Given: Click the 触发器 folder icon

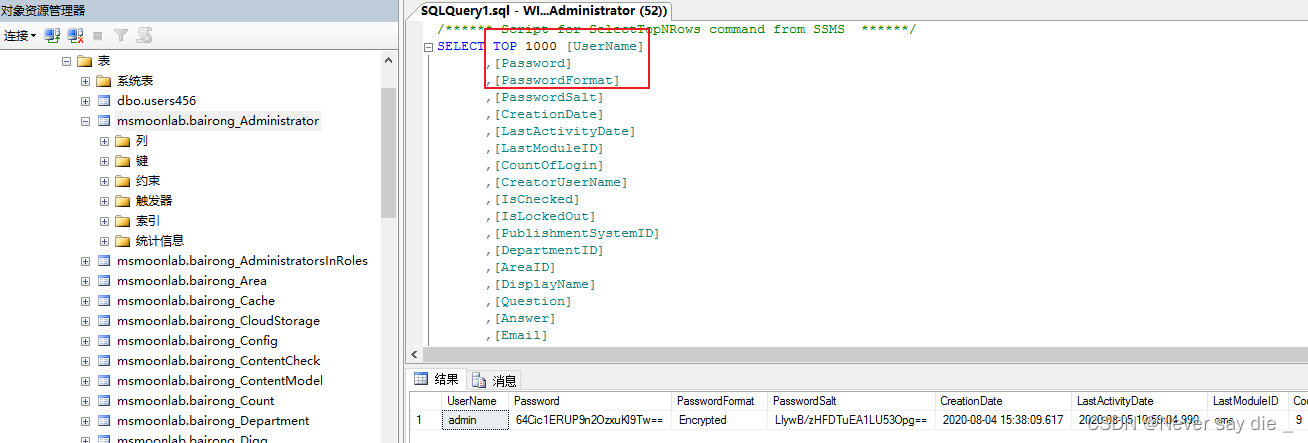Looking at the screenshot, I should [123, 201].
